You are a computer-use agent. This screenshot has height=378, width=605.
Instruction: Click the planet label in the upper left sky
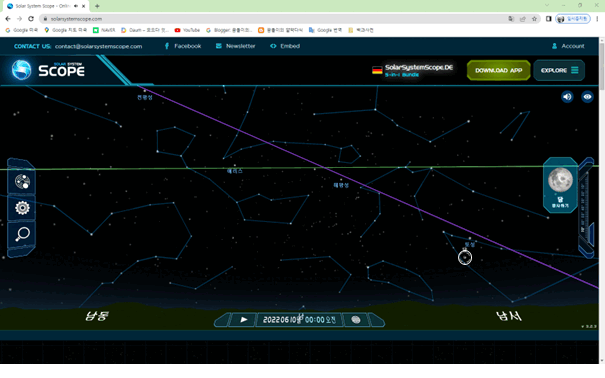point(145,97)
